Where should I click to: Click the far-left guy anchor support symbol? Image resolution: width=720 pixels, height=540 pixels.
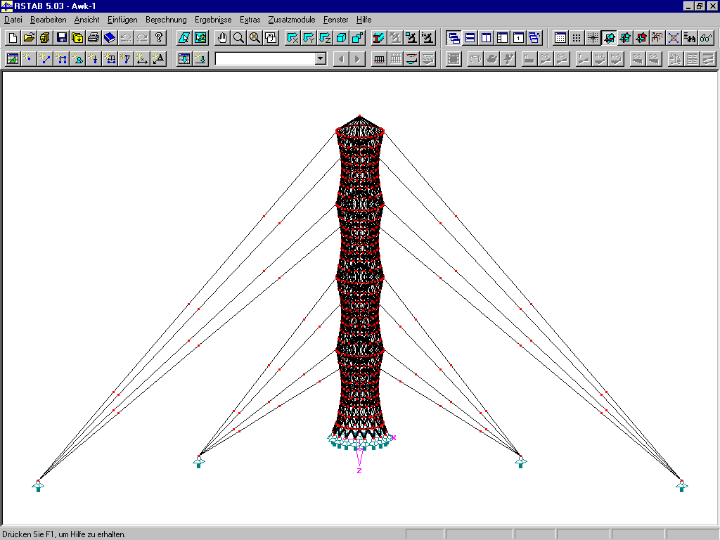[38, 485]
